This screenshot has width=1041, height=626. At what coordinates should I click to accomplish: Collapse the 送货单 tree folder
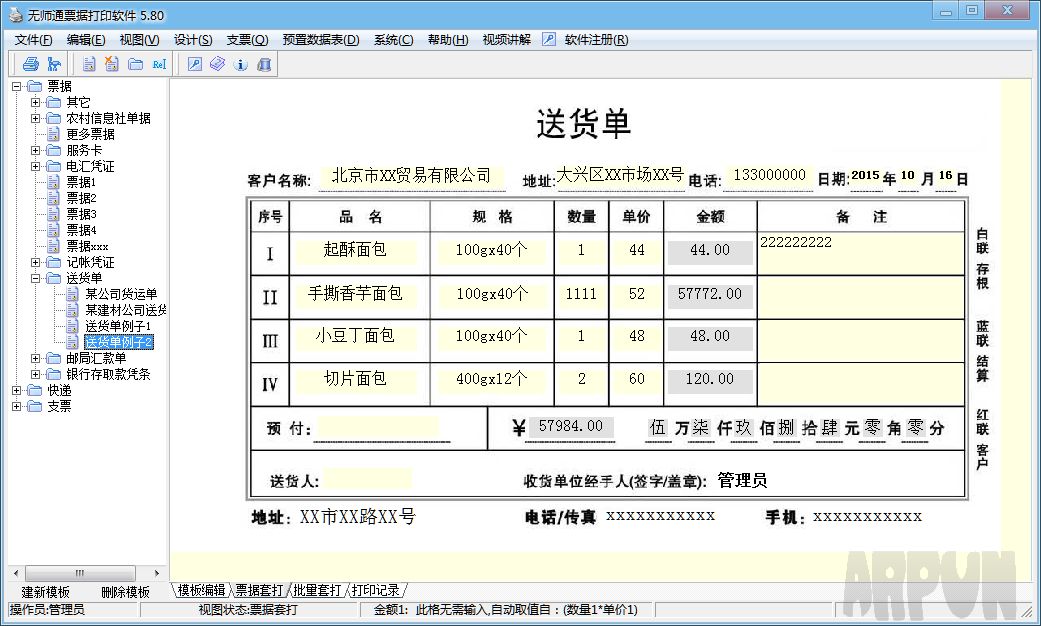click(x=36, y=278)
